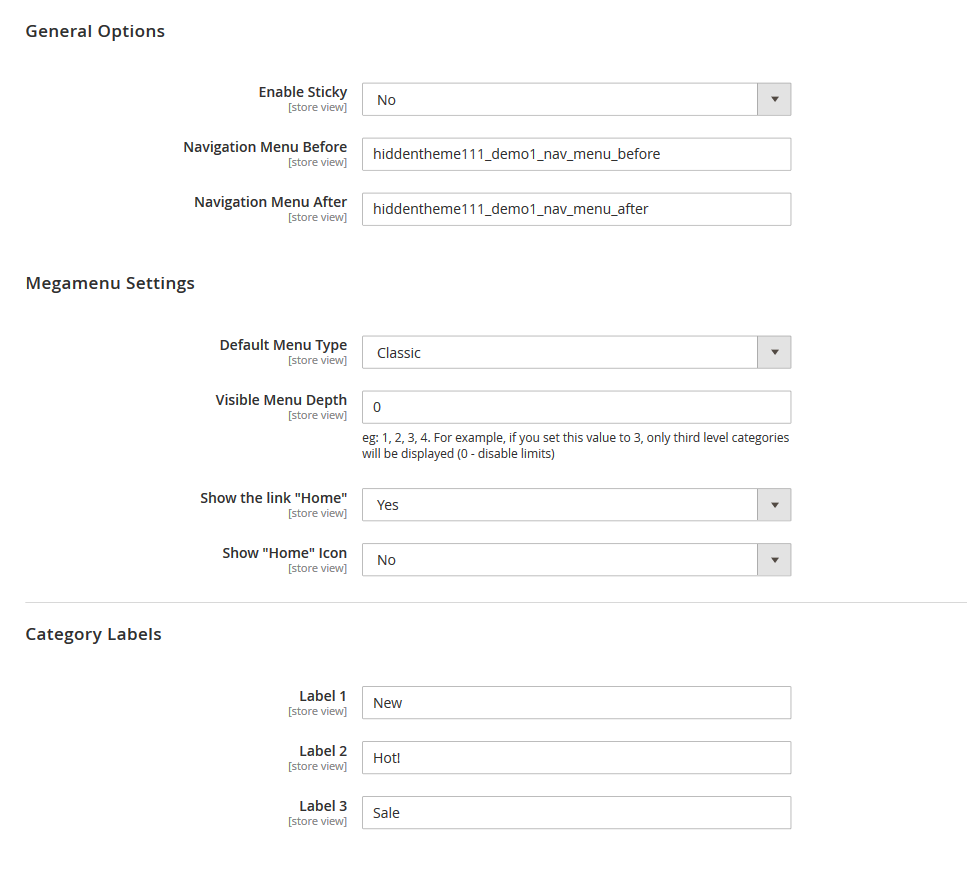Select the Label 2 field showing Hot!
Screen dimensions: 967x877
576,758
